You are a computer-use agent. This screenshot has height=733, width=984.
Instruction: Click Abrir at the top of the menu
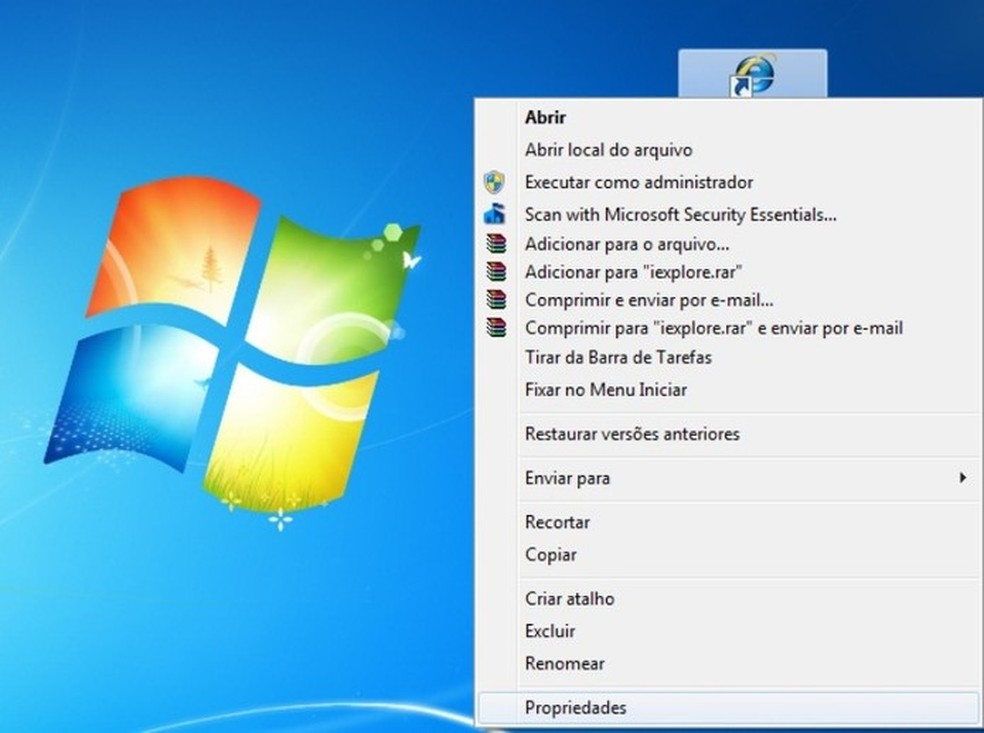[545, 117]
